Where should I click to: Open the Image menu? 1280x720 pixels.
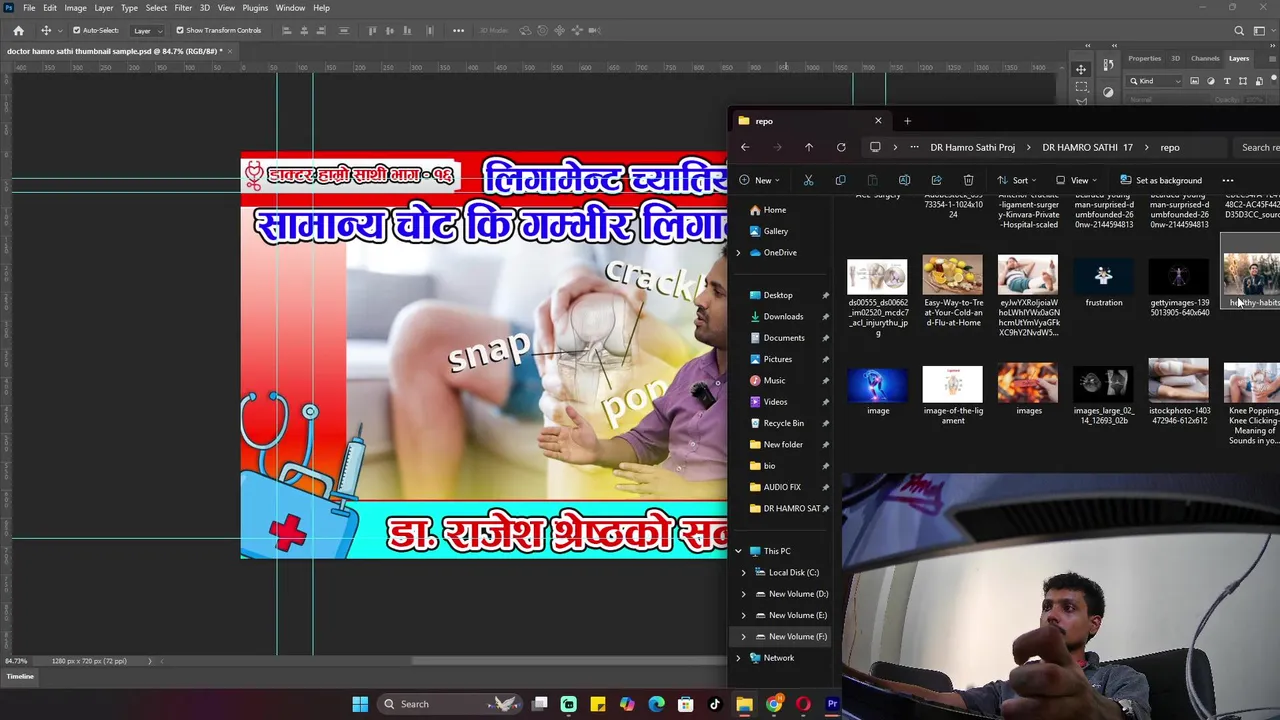pos(75,8)
